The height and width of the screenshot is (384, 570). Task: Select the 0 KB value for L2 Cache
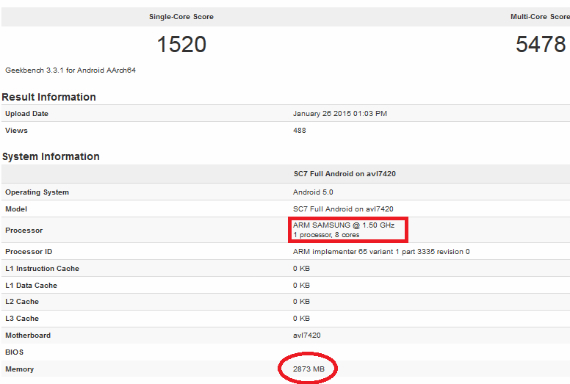point(301,302)
